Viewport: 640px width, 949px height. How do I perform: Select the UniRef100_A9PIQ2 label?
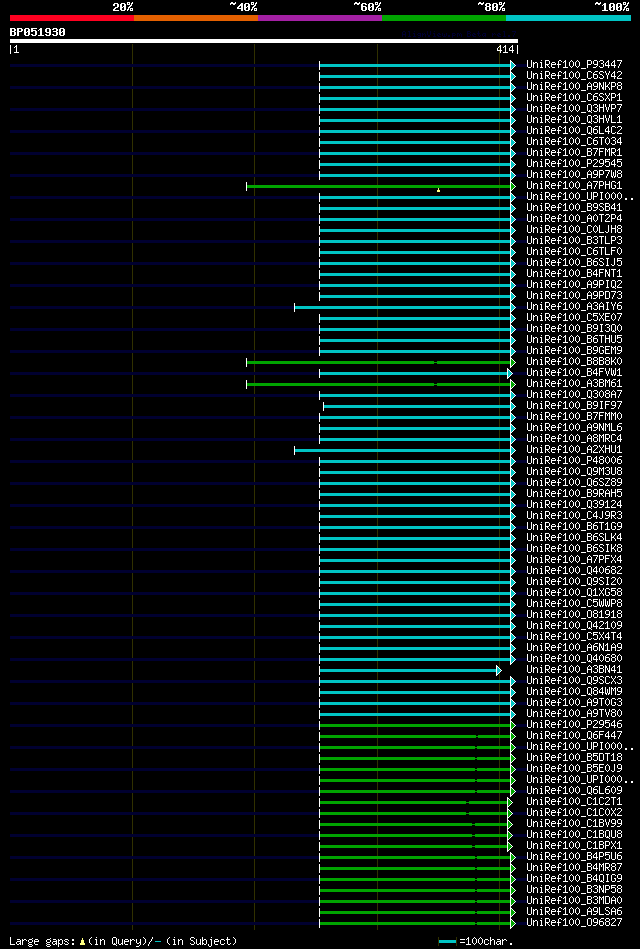point(574,284)
